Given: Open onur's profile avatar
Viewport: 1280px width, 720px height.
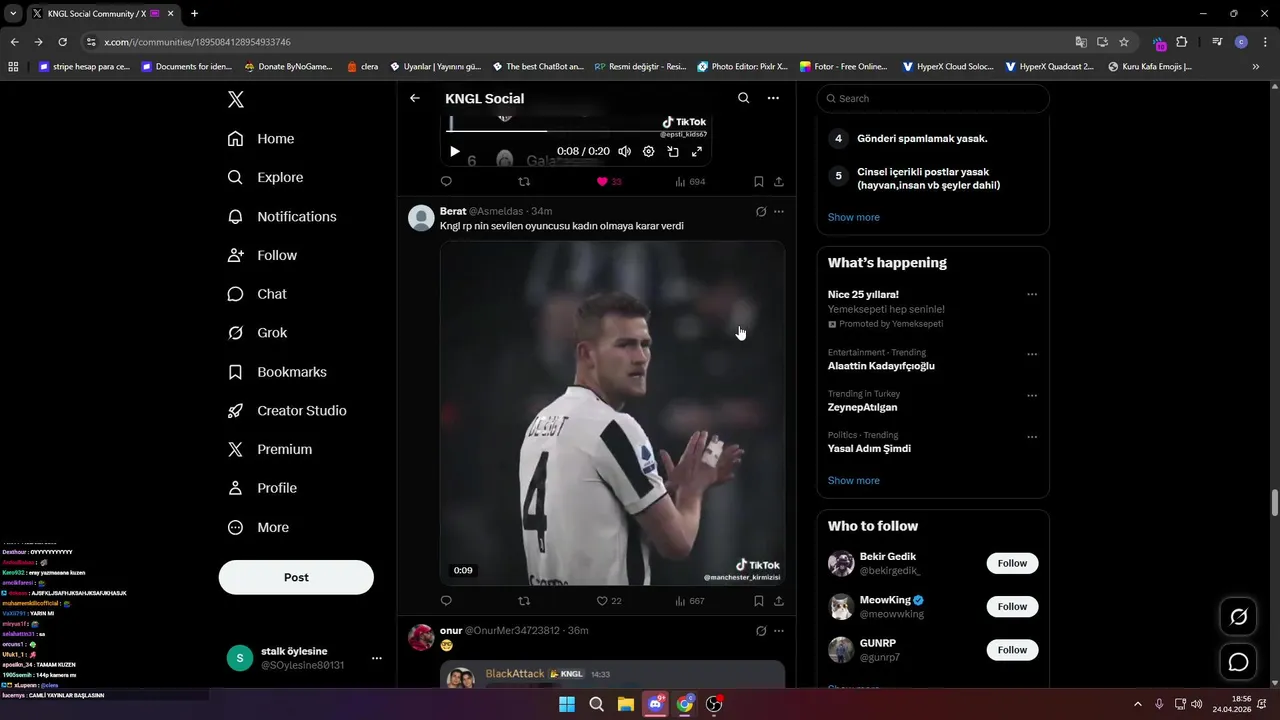Looking at the screenshot, I should click(x=421, y=637).
